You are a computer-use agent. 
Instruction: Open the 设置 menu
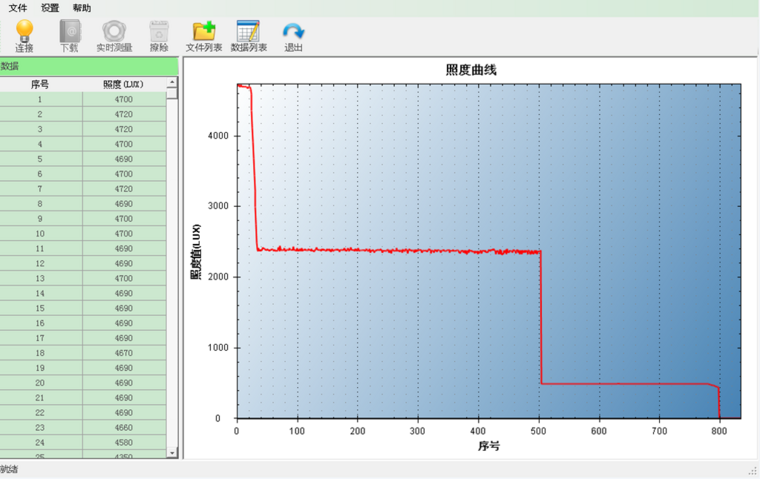(50, 8)
